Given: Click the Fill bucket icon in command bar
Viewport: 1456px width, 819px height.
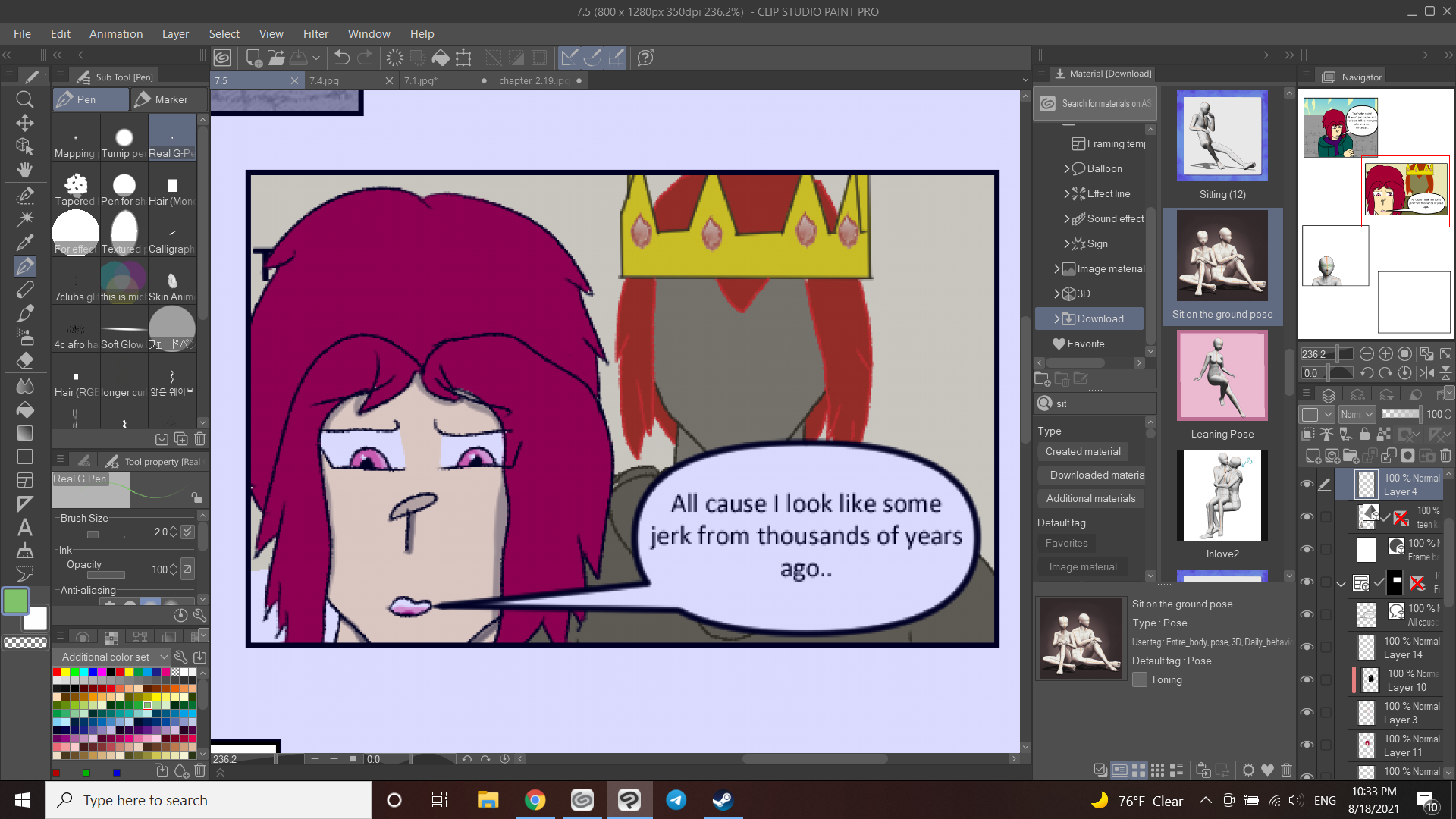Looking at the screenshot, I should coord(441,58).
